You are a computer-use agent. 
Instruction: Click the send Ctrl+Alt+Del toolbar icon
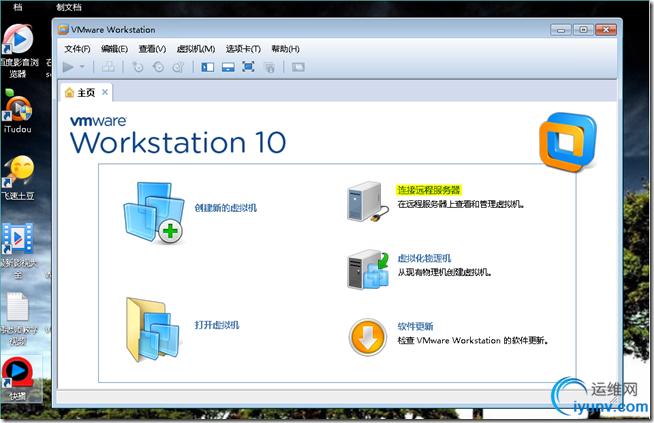(x=108, y=67)
